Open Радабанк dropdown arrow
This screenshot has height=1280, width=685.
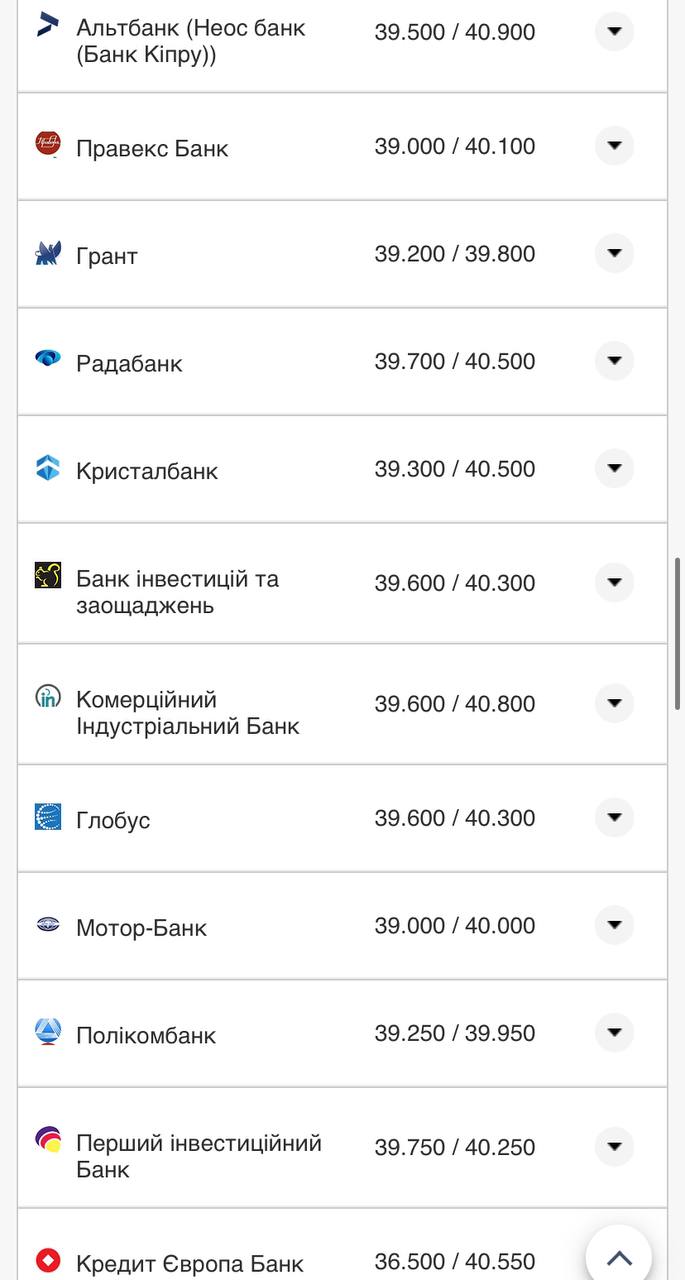pos(614,361)
